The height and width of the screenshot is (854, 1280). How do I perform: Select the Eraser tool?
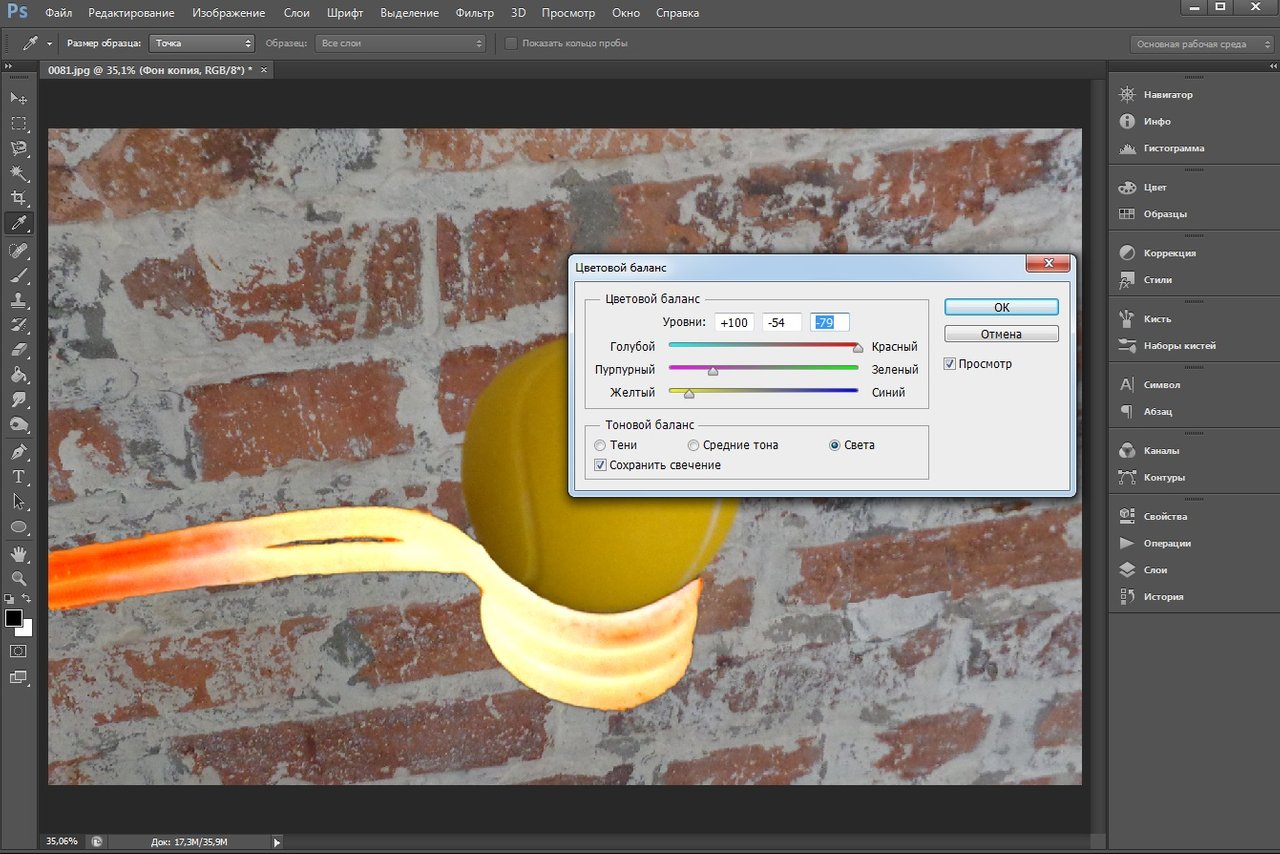(x=19, y=350)
